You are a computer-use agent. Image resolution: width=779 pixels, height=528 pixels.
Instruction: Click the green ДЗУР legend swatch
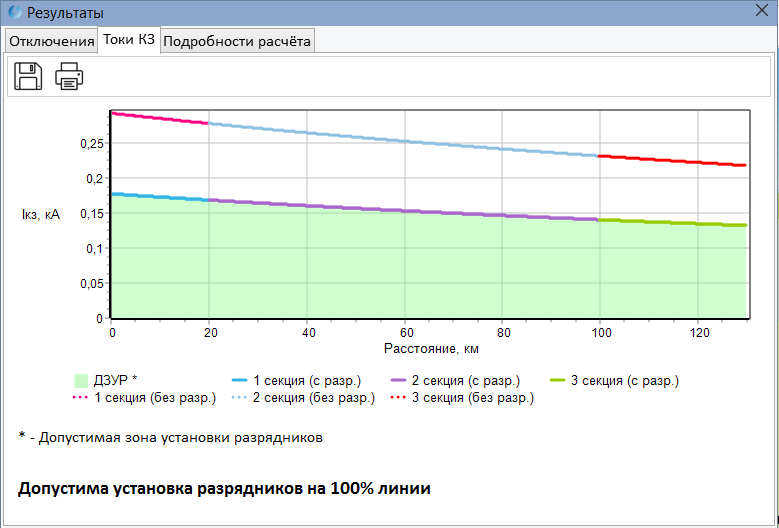click(81, 380)
